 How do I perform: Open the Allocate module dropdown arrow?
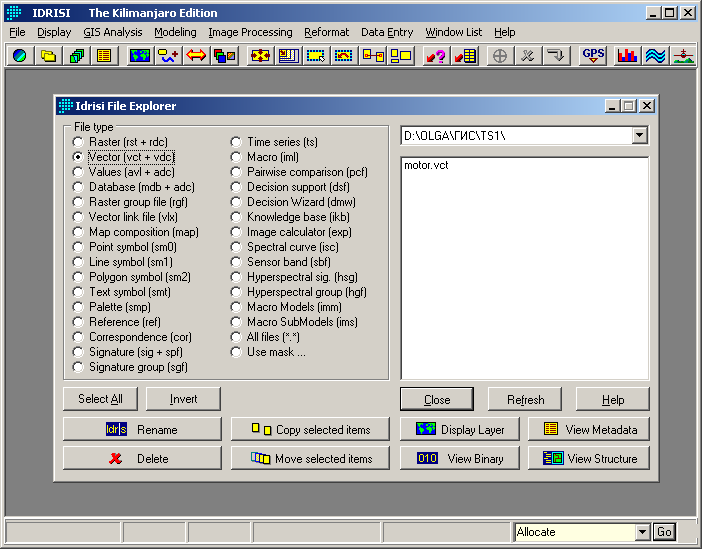(x=642, y=532)
